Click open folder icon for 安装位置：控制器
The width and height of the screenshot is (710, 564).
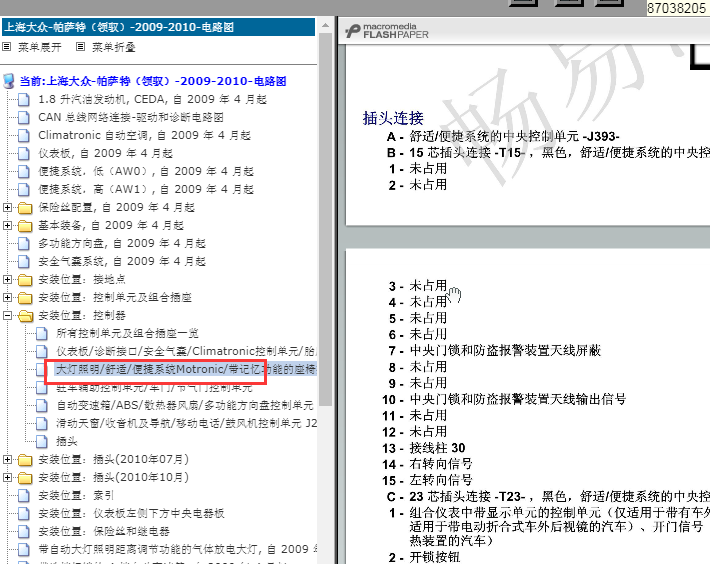pos(26,315)
